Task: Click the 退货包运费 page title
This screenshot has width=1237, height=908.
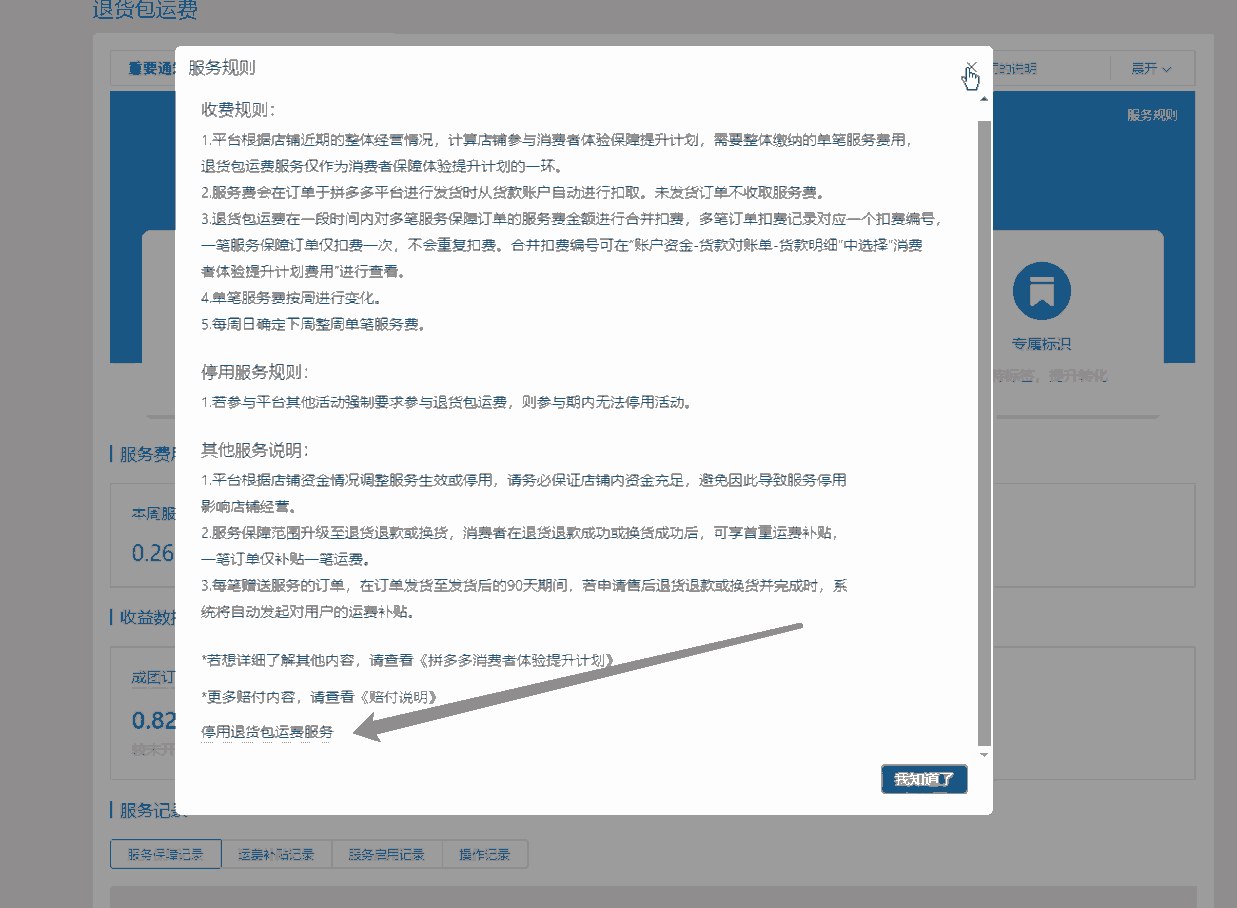Action: point(145,11)
